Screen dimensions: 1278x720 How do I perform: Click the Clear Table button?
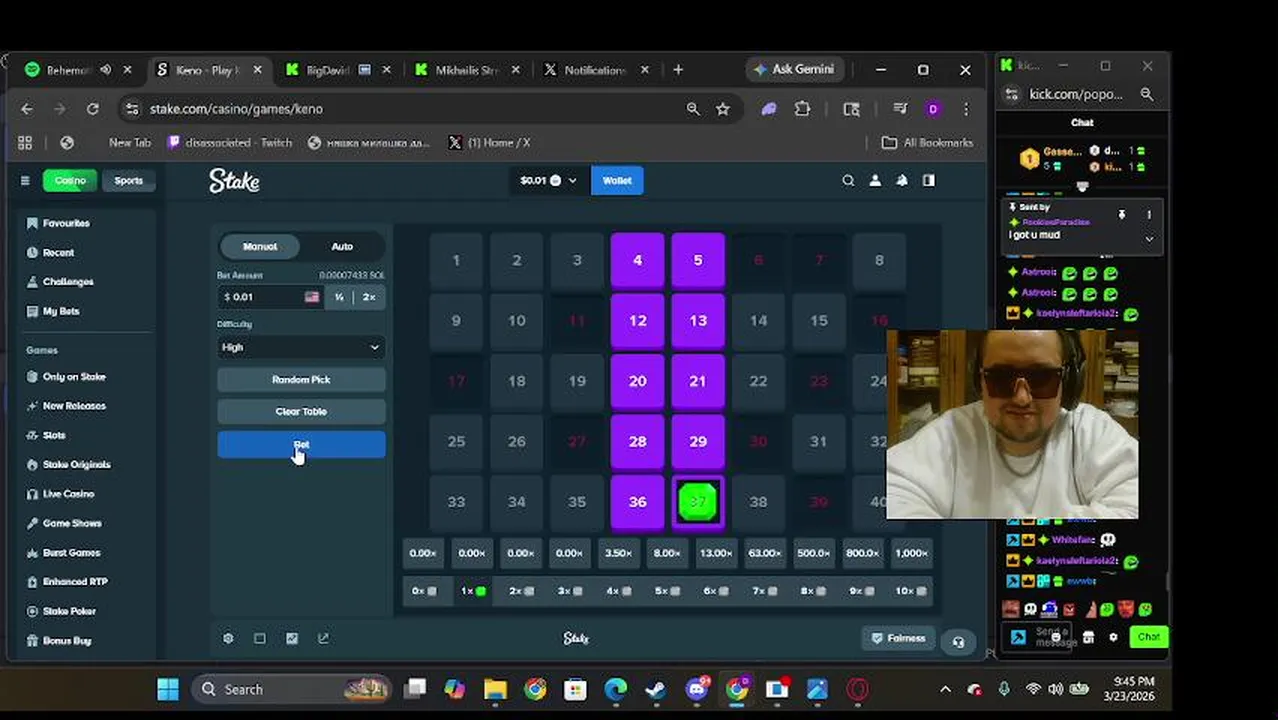(x=301, y=411)
